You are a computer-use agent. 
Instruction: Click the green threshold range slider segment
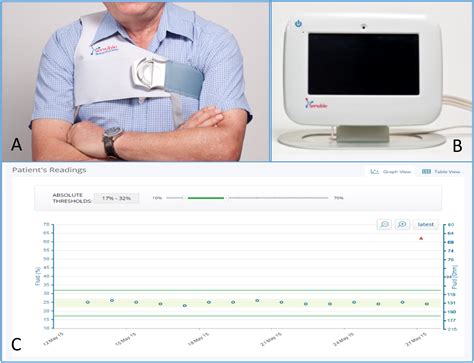pyautogui.click(x=206, y=198)
